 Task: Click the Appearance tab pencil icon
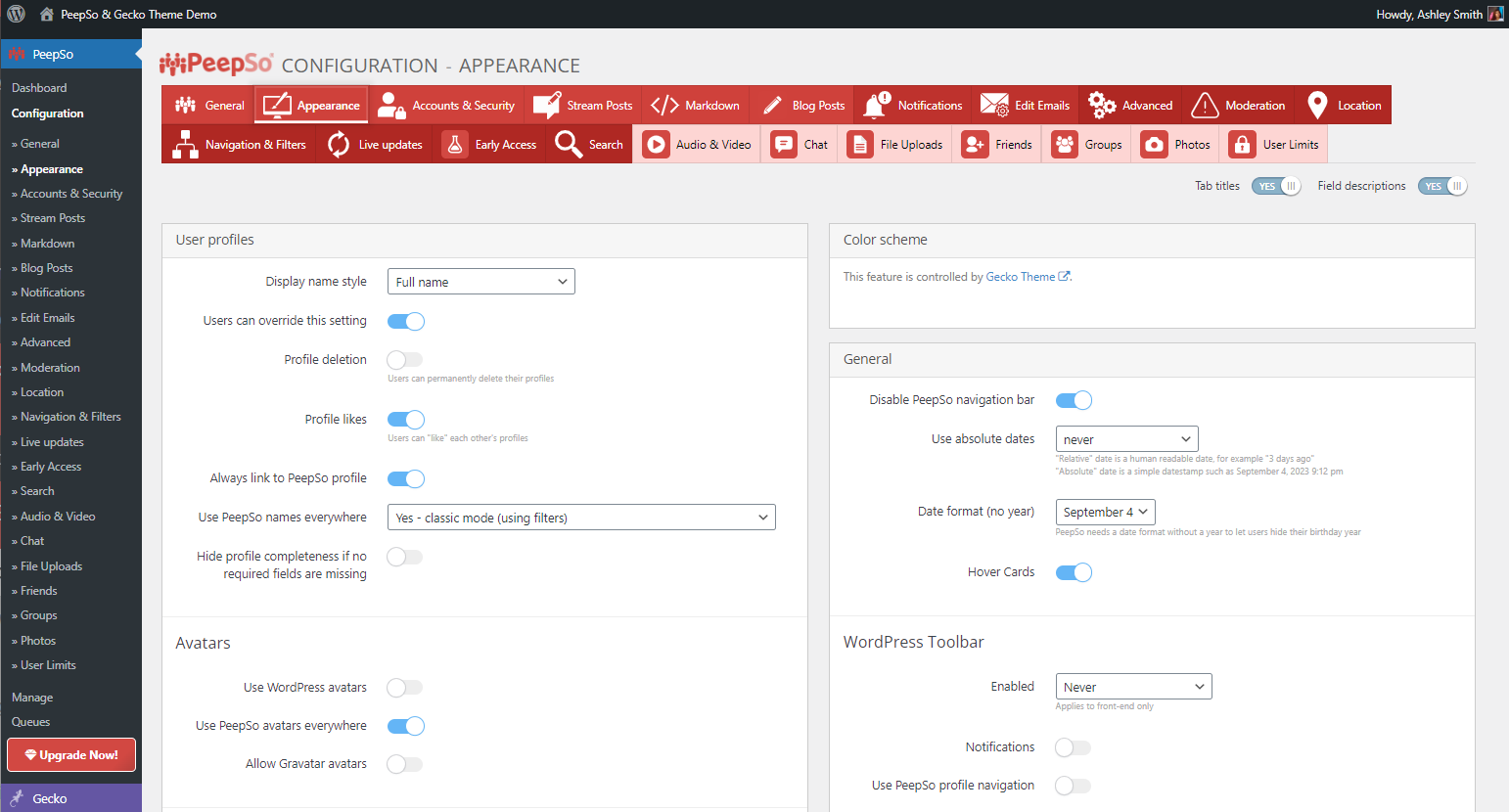(x=277, y=105)
